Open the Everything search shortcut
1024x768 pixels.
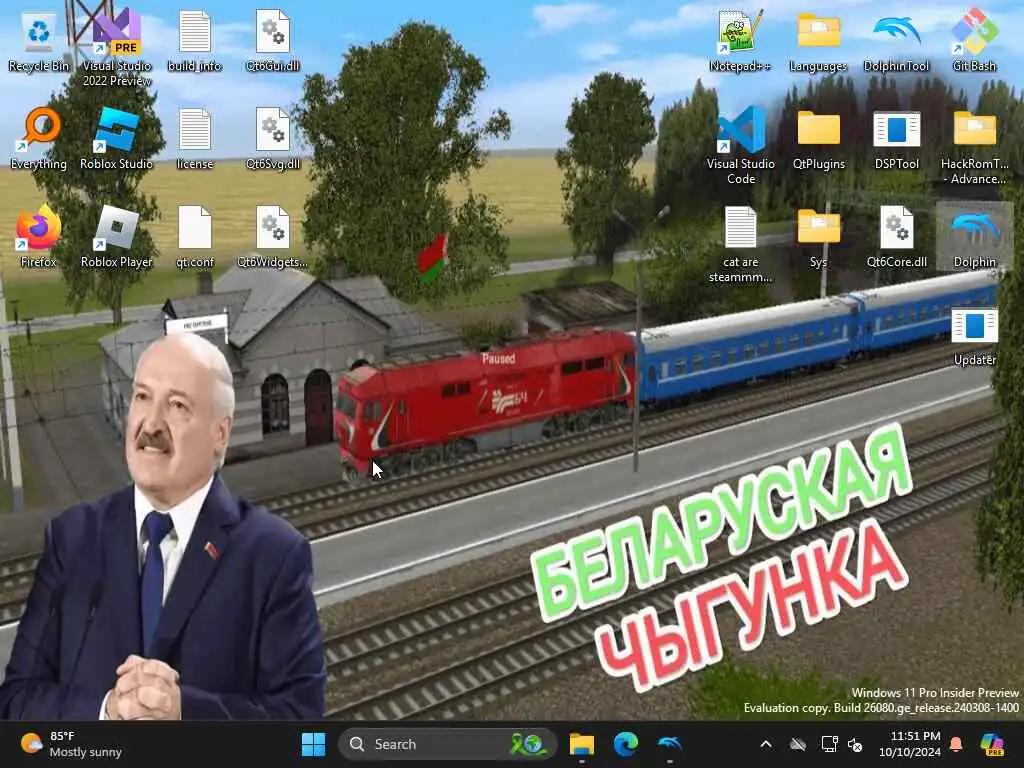tap(39, 140)
